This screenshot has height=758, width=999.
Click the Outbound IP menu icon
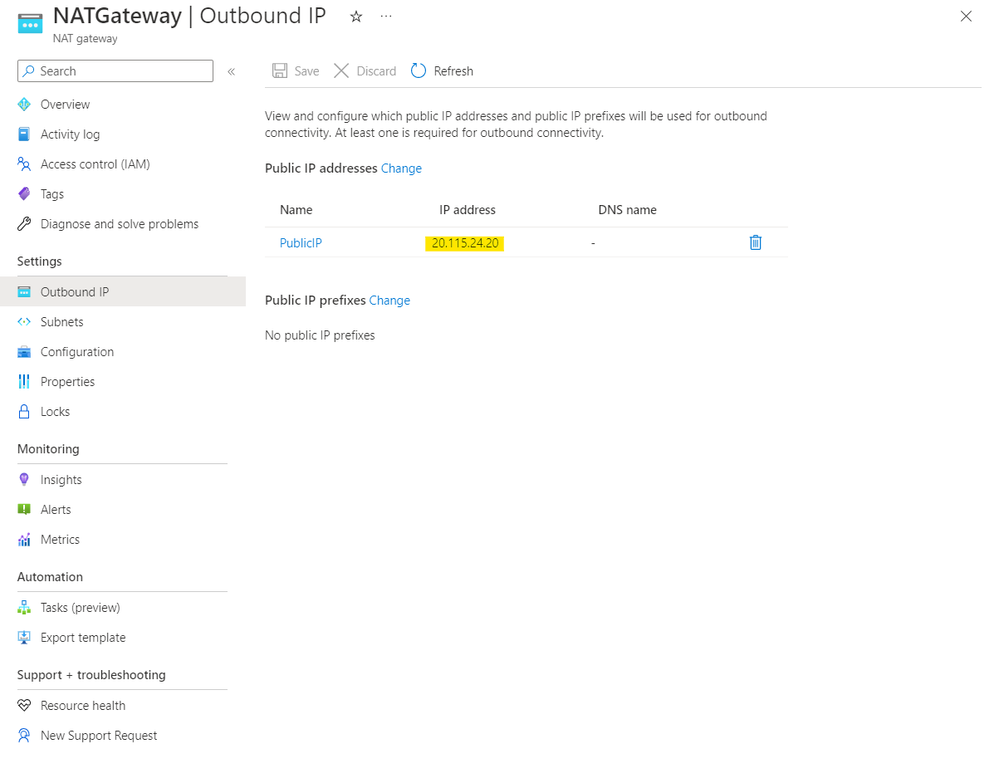click(24, 292)
